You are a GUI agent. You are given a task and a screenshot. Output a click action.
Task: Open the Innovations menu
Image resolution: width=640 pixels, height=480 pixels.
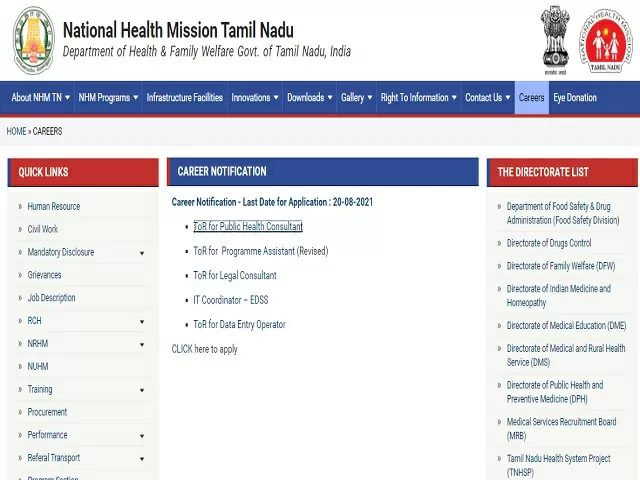pos(255,98)
